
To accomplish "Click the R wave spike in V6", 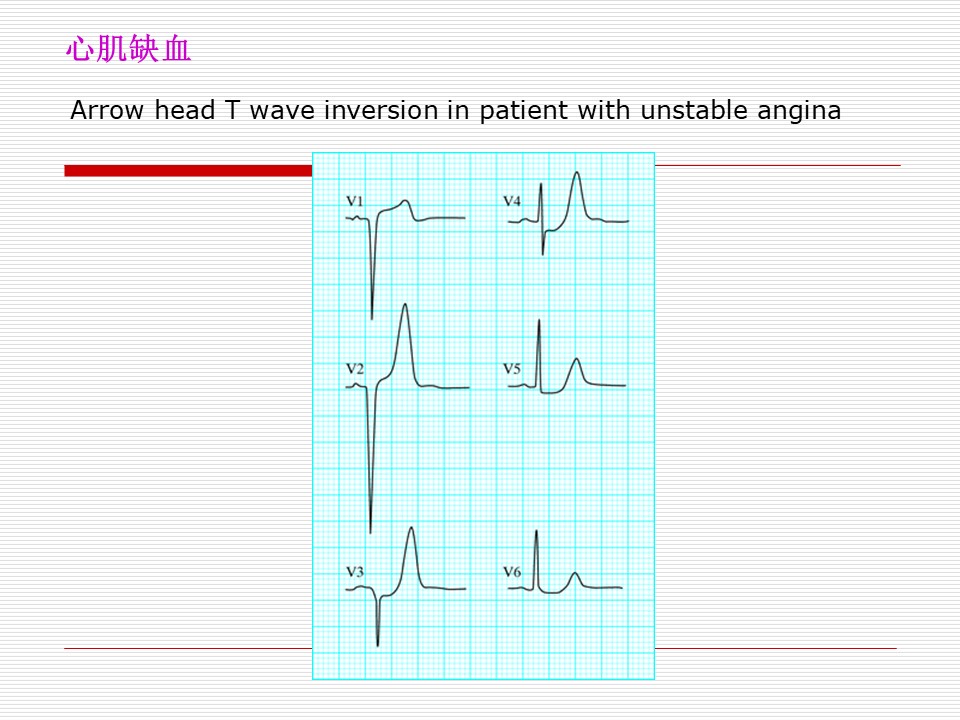I will [x=536, y=535].
